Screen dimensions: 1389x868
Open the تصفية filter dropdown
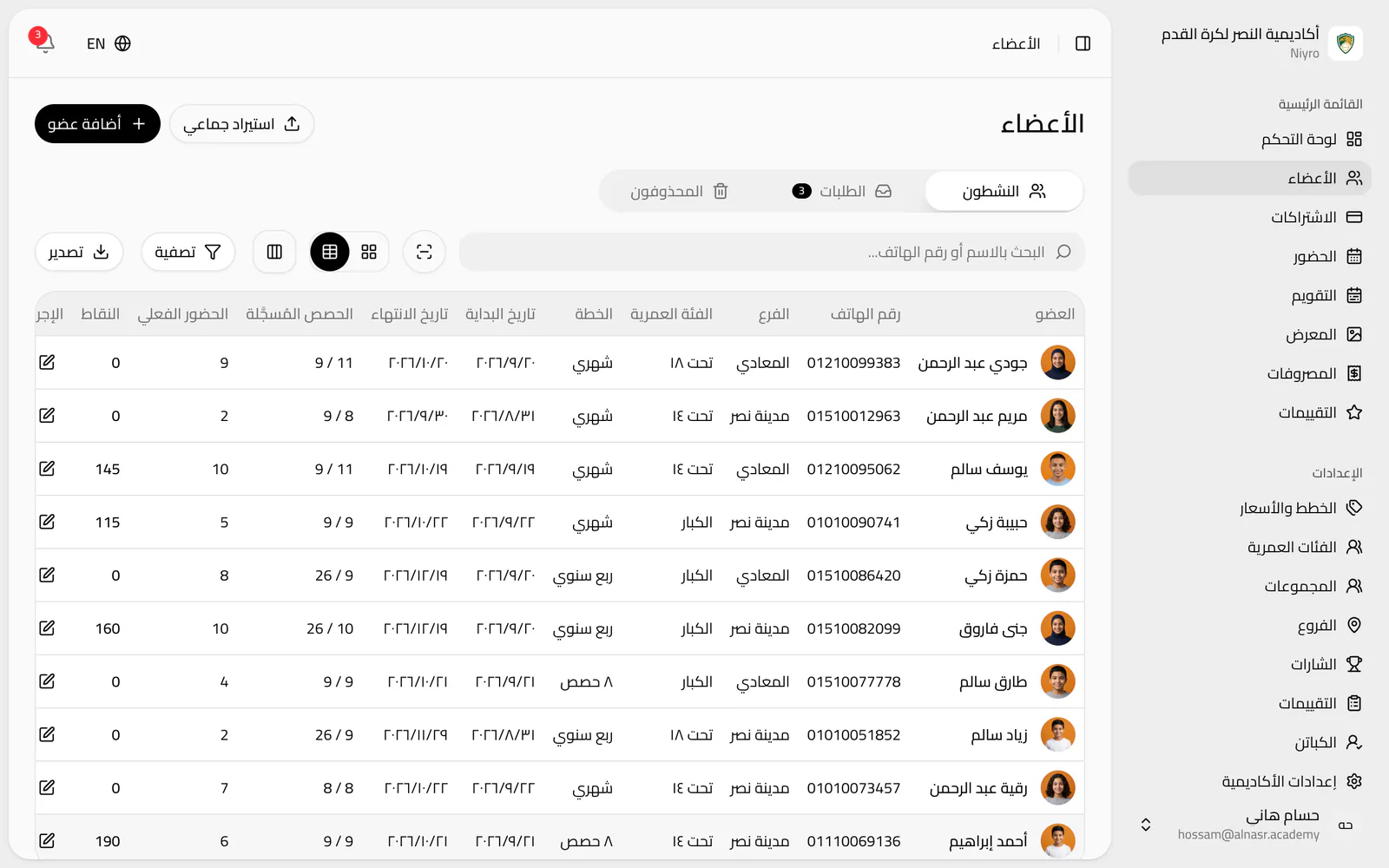[188, 252]
